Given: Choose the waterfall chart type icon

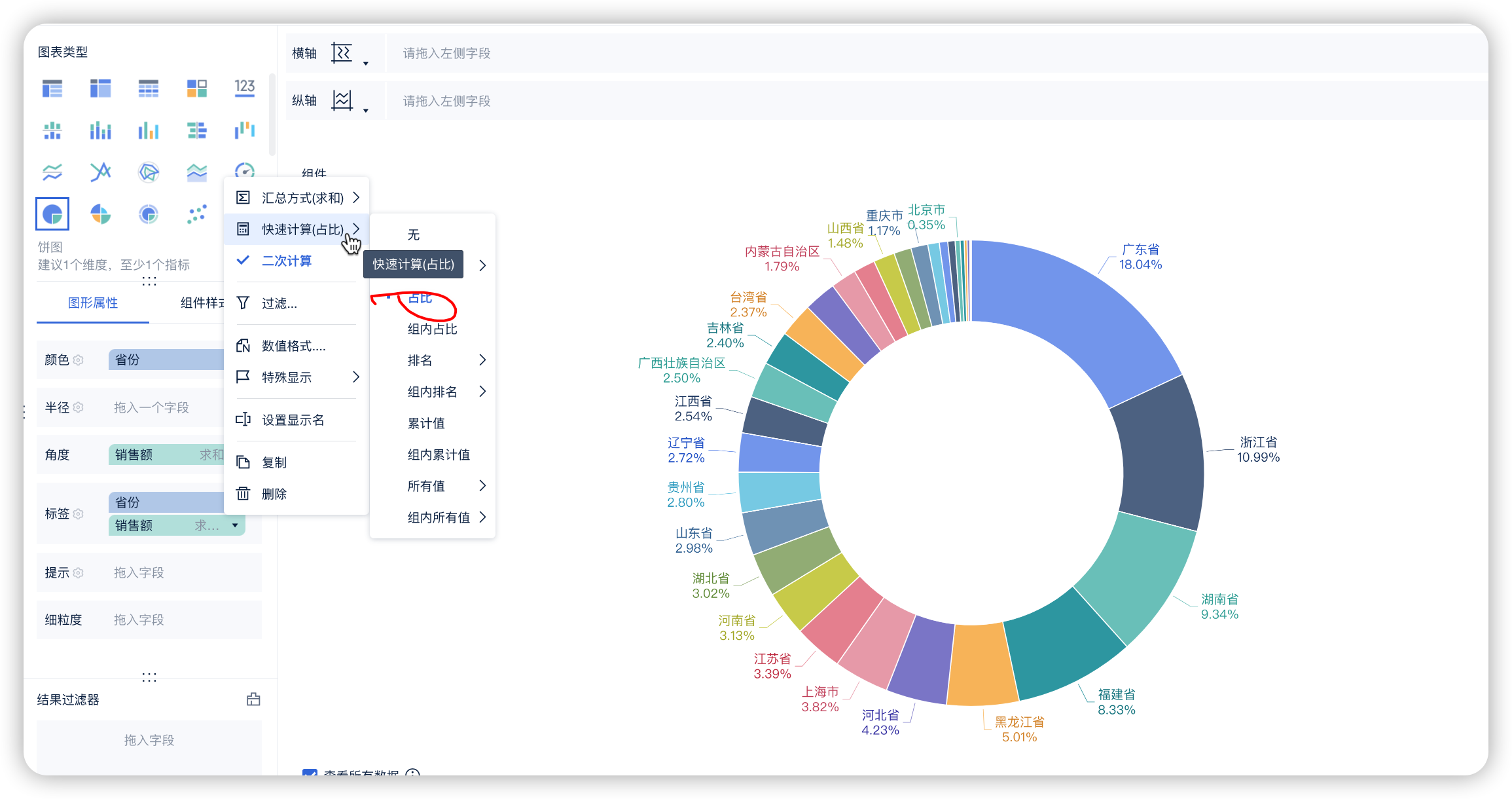Looking at the screenshot, I should coord(245,130).
